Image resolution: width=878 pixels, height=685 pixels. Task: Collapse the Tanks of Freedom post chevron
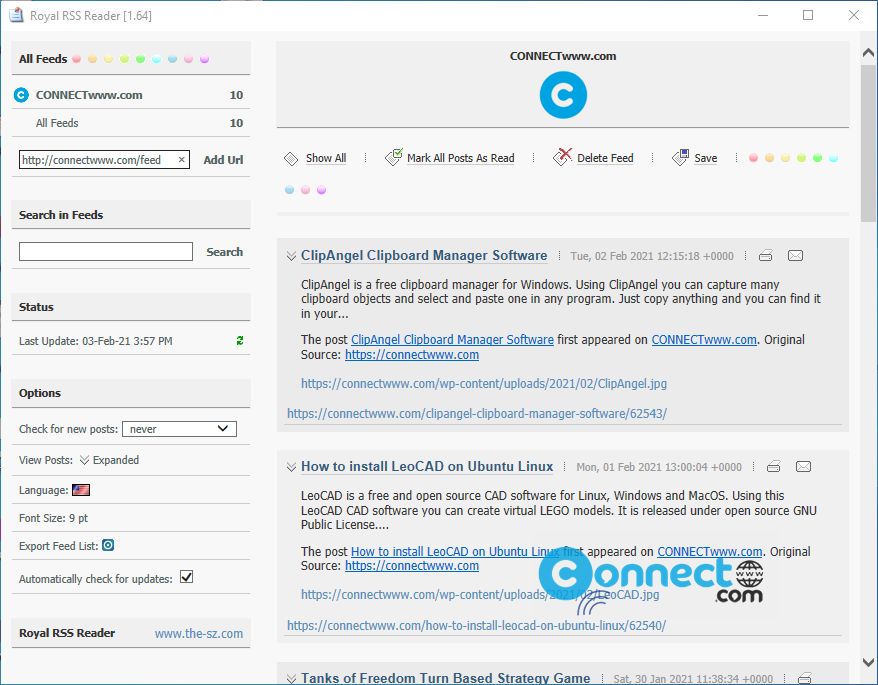pos(291,678)
